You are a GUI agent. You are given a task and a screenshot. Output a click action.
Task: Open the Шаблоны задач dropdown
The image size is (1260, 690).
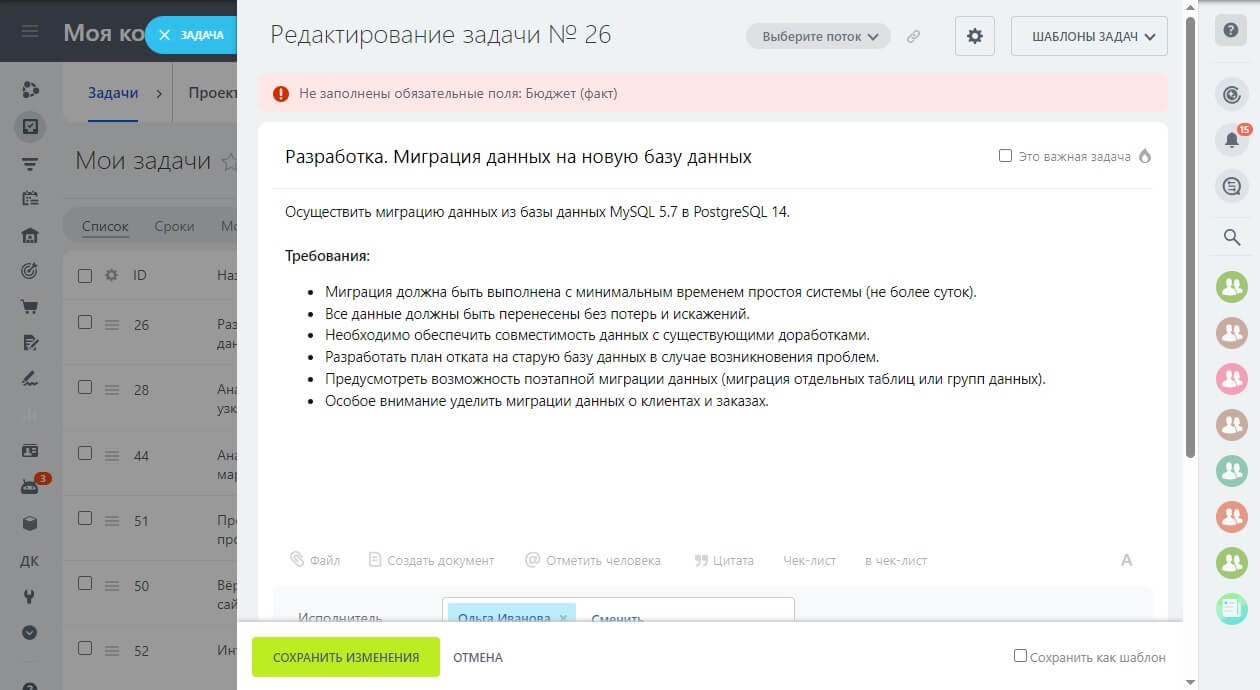tap(1089, 37)
